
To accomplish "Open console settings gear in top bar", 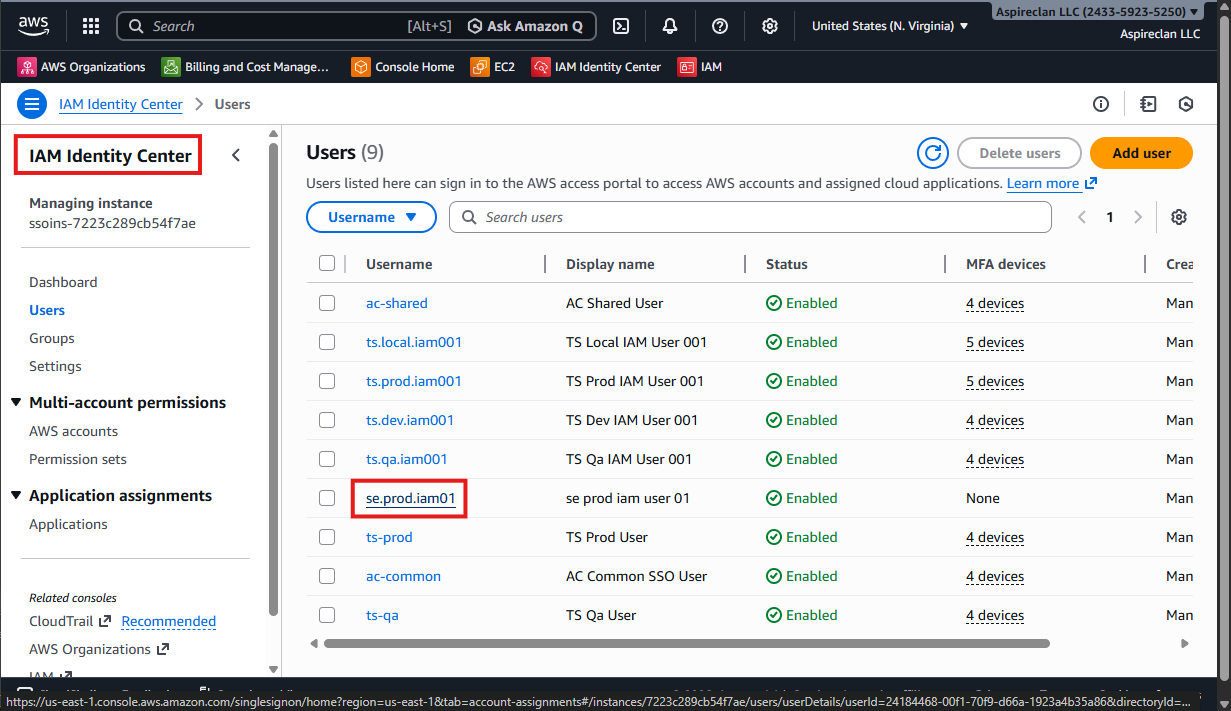I will pos(770,26).
